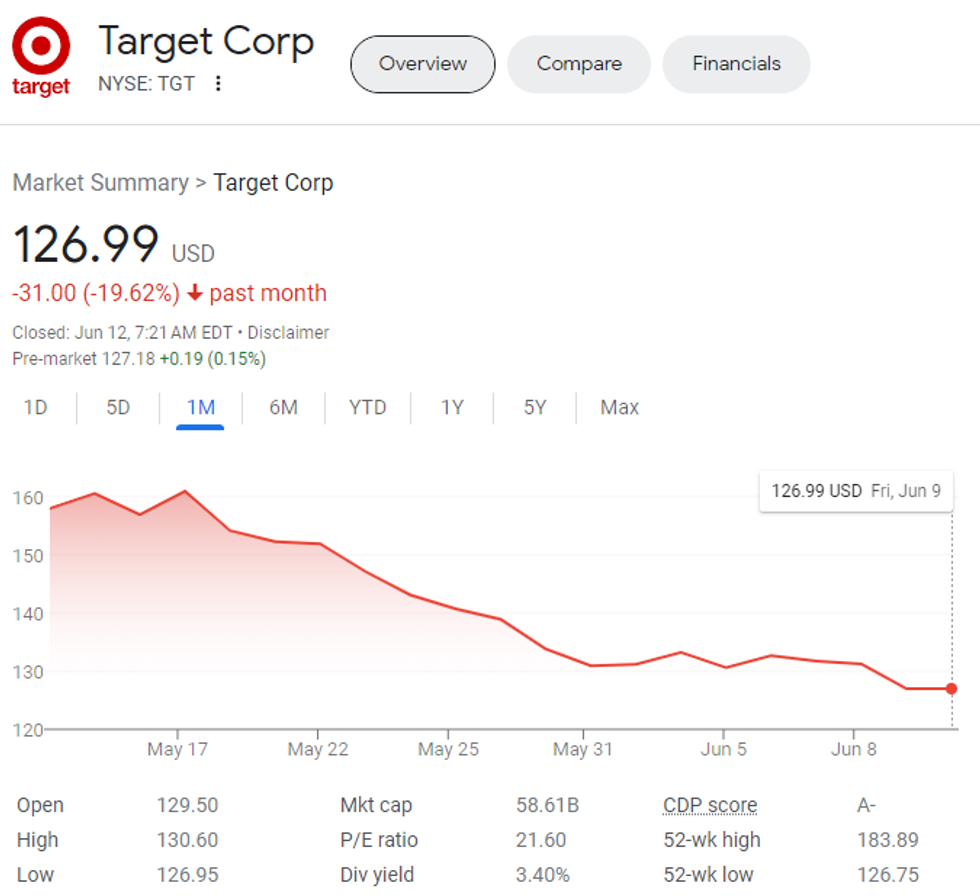Show the 1Y chart range

[452, 408]
